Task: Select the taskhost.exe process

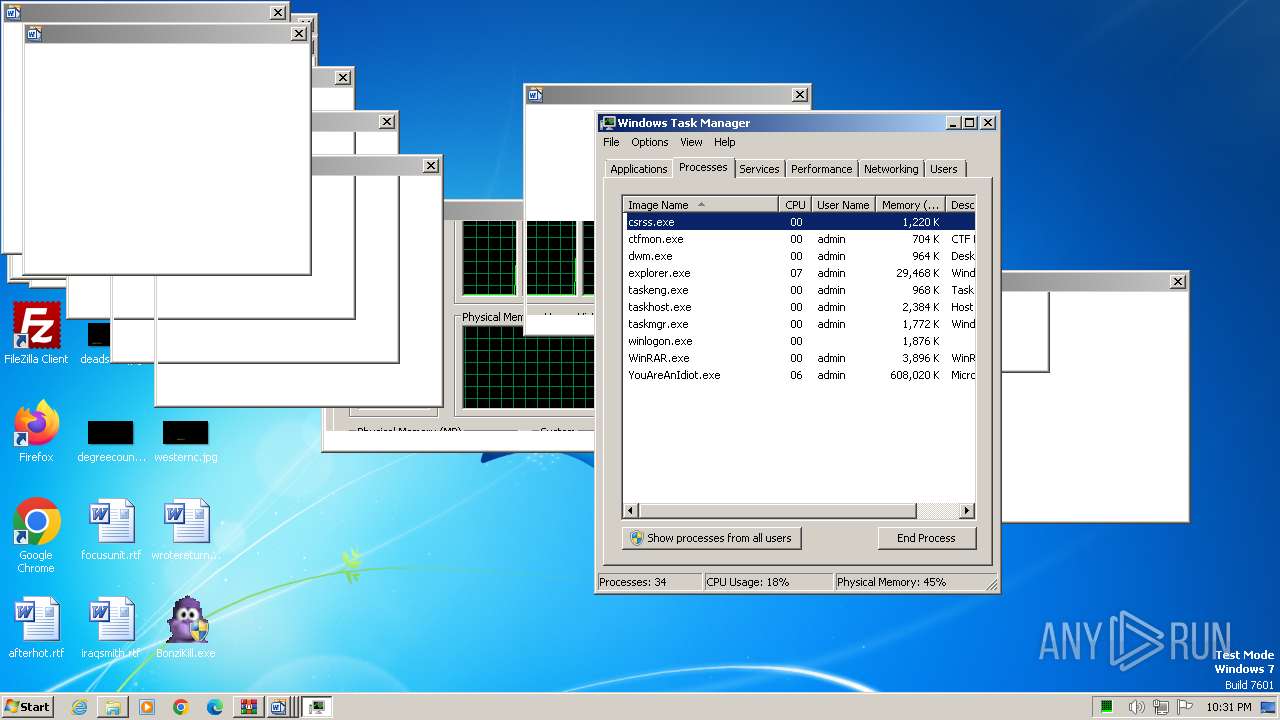Action: (x=799, y=307)
